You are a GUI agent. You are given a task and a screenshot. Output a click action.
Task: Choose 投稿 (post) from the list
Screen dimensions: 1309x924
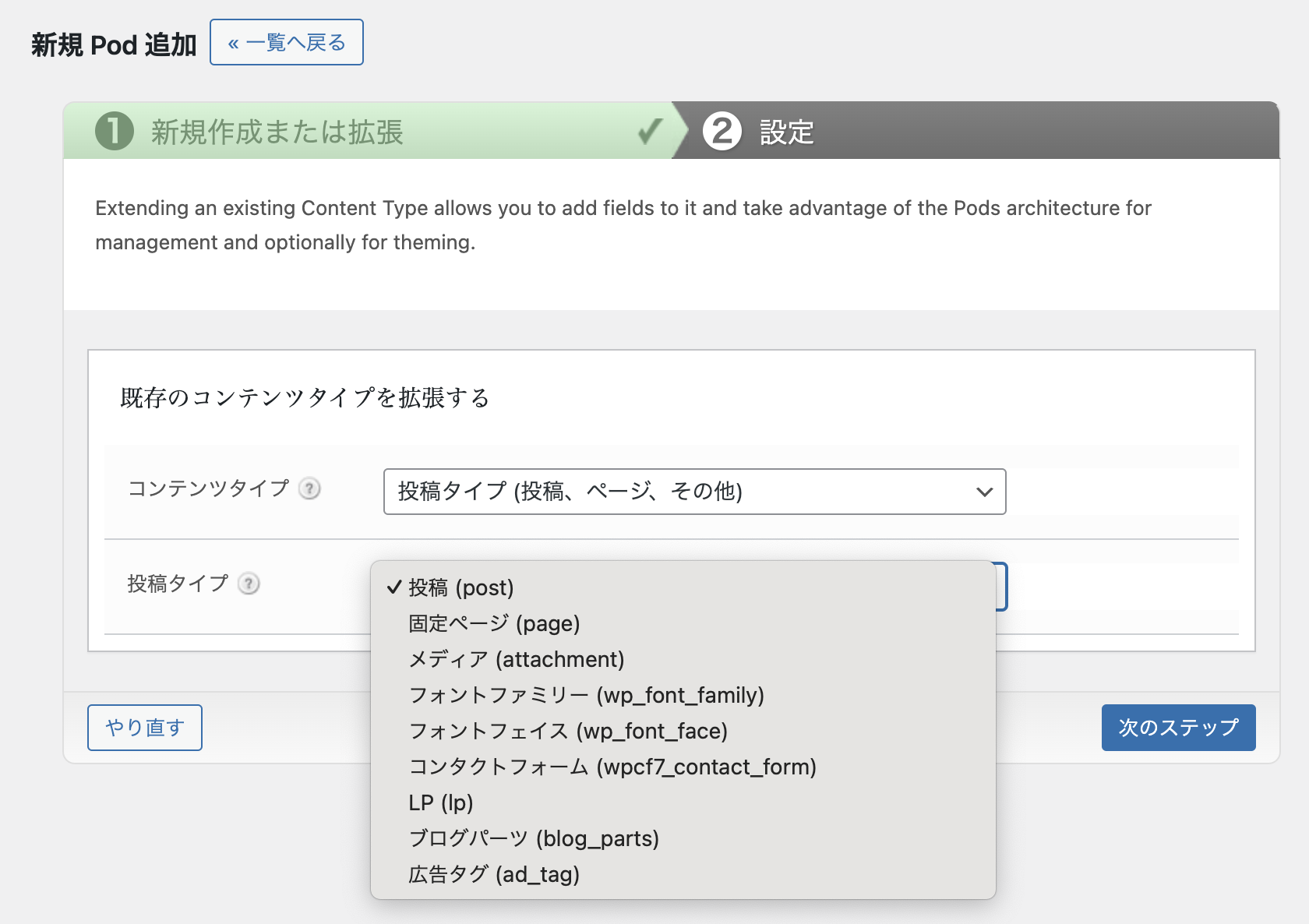pyautogui.click(x=460, y=587)
